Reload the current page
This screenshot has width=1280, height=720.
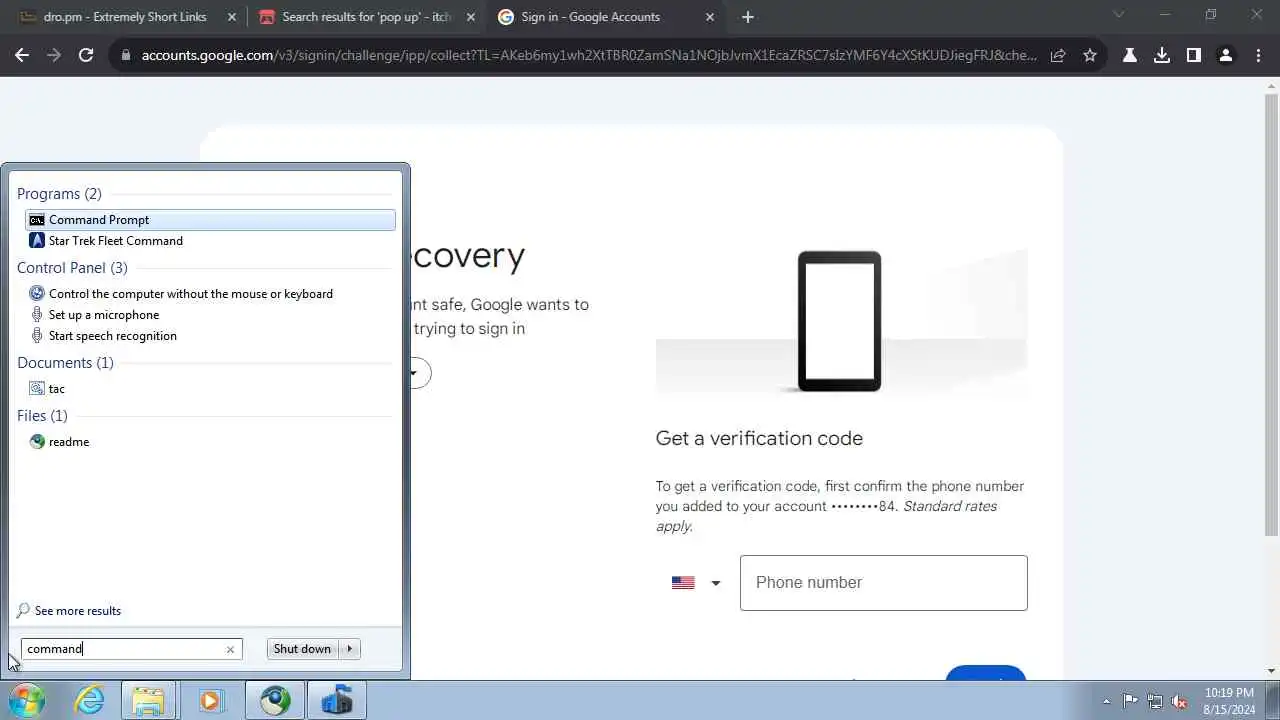[86, 56]
